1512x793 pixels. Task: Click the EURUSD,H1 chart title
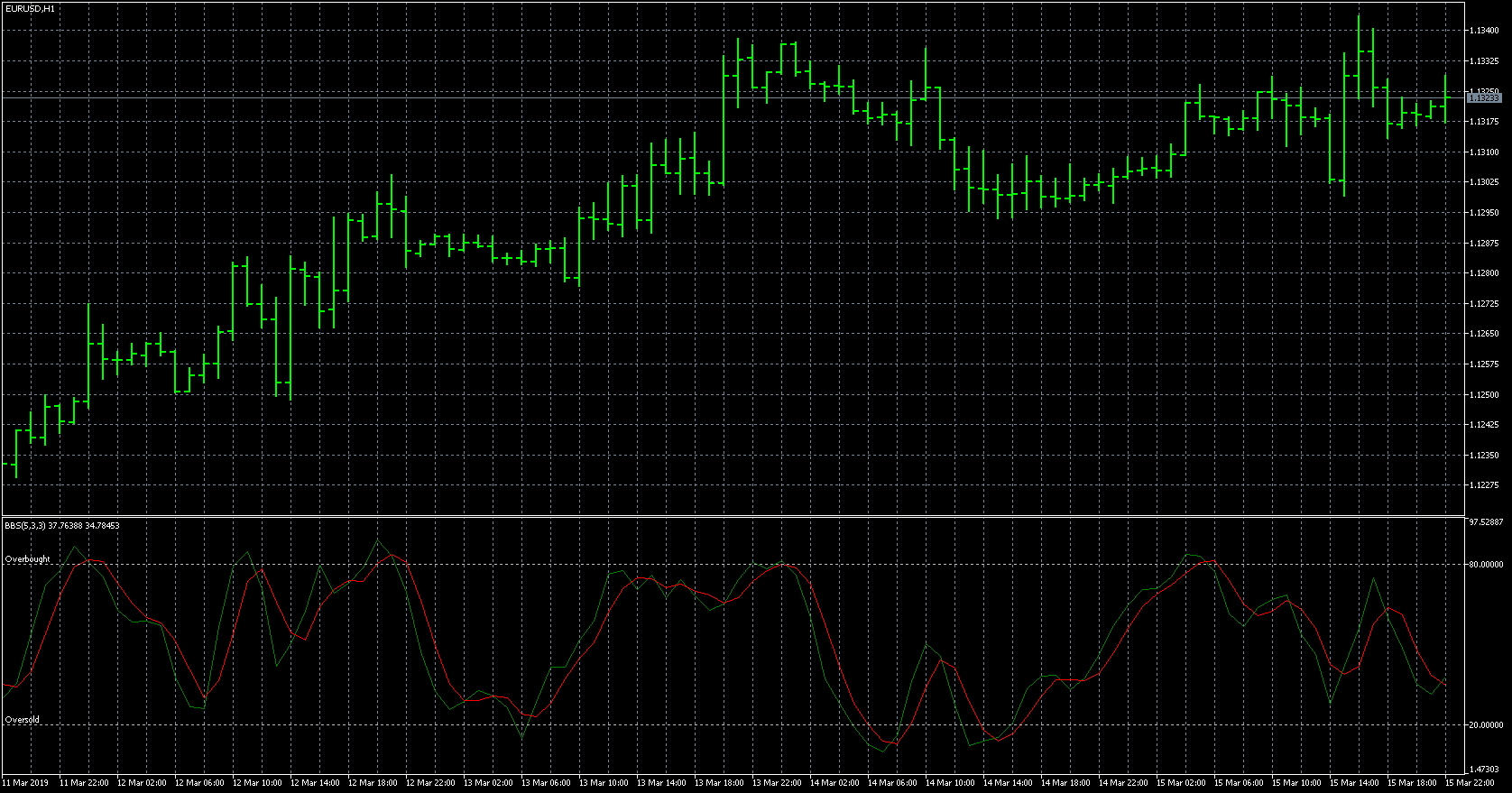pos(30,8)
